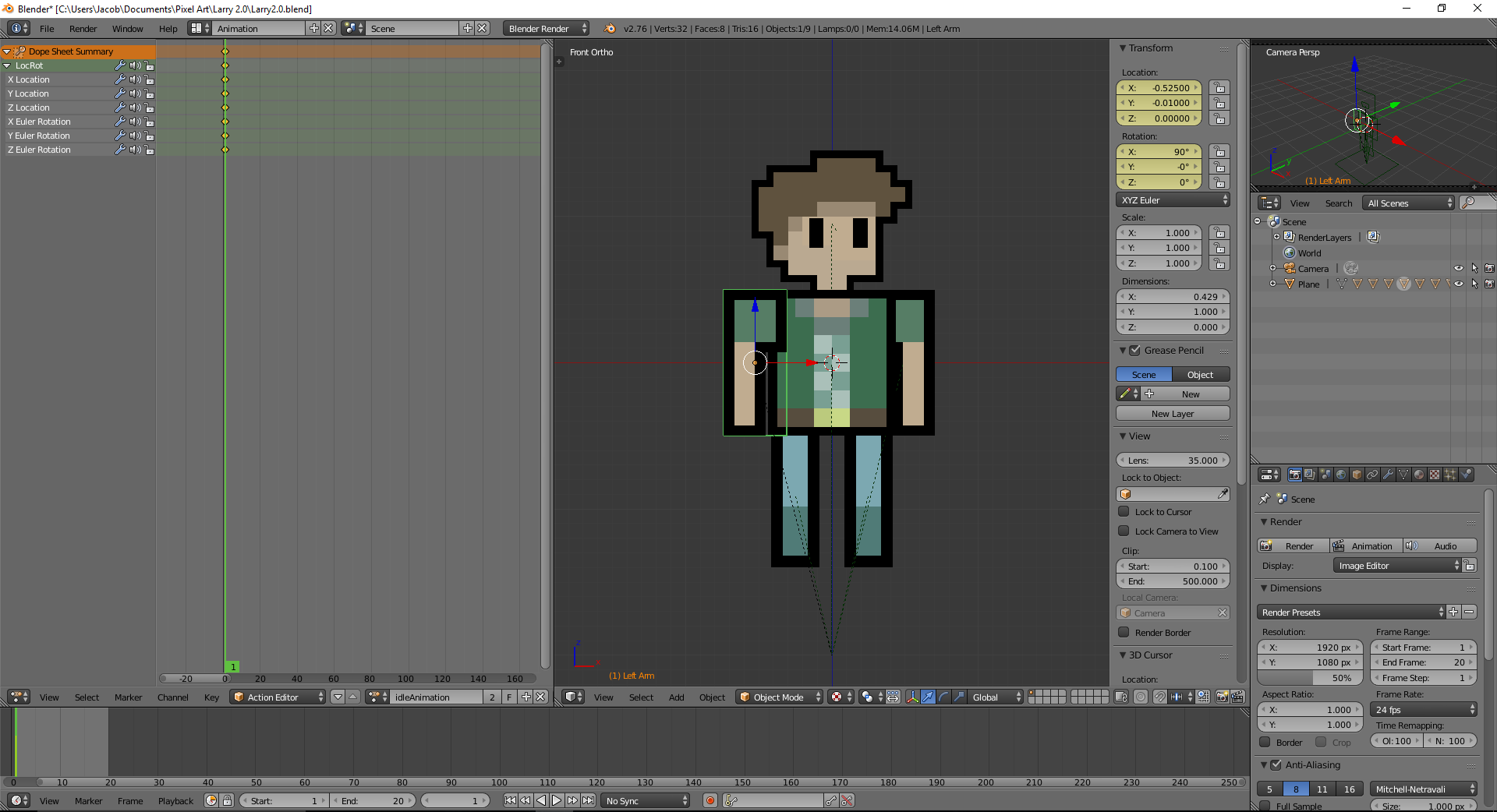Click the eyedropper in Lock to Object field
This screenshot has height=812, width=1497.
pyautogui.click(x=1223, y=493)
